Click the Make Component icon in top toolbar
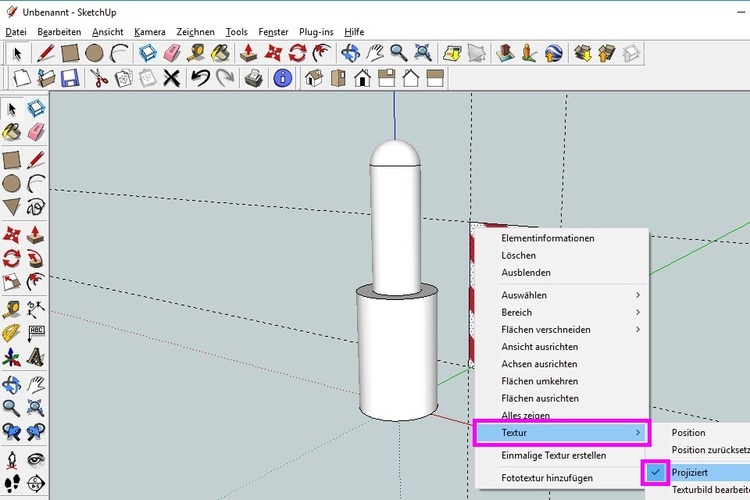The height and width of the screenshot is (500, 750). [x=148, y=53]
